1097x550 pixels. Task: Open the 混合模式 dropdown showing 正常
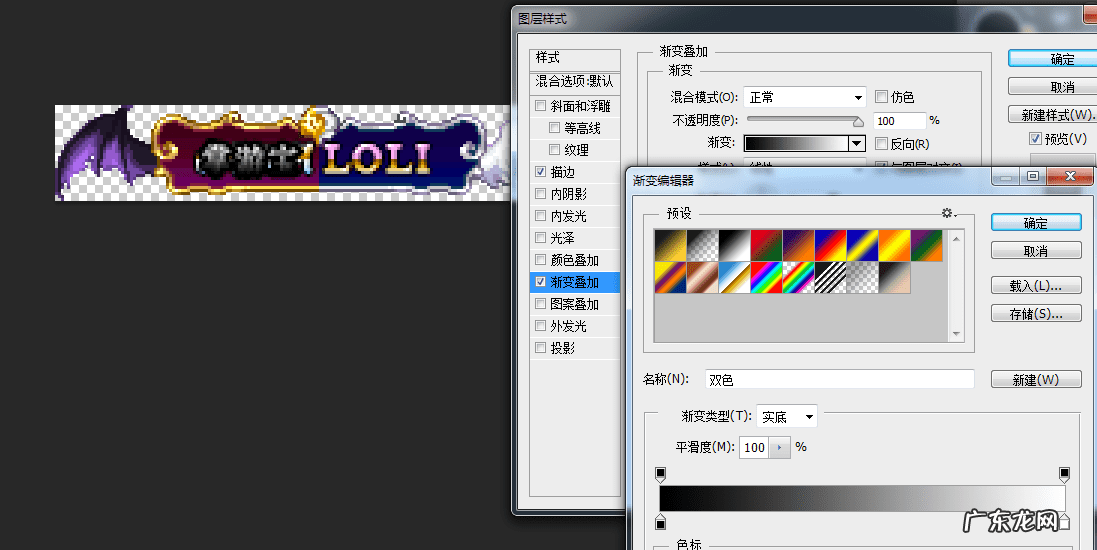click(x=805, y=97)
